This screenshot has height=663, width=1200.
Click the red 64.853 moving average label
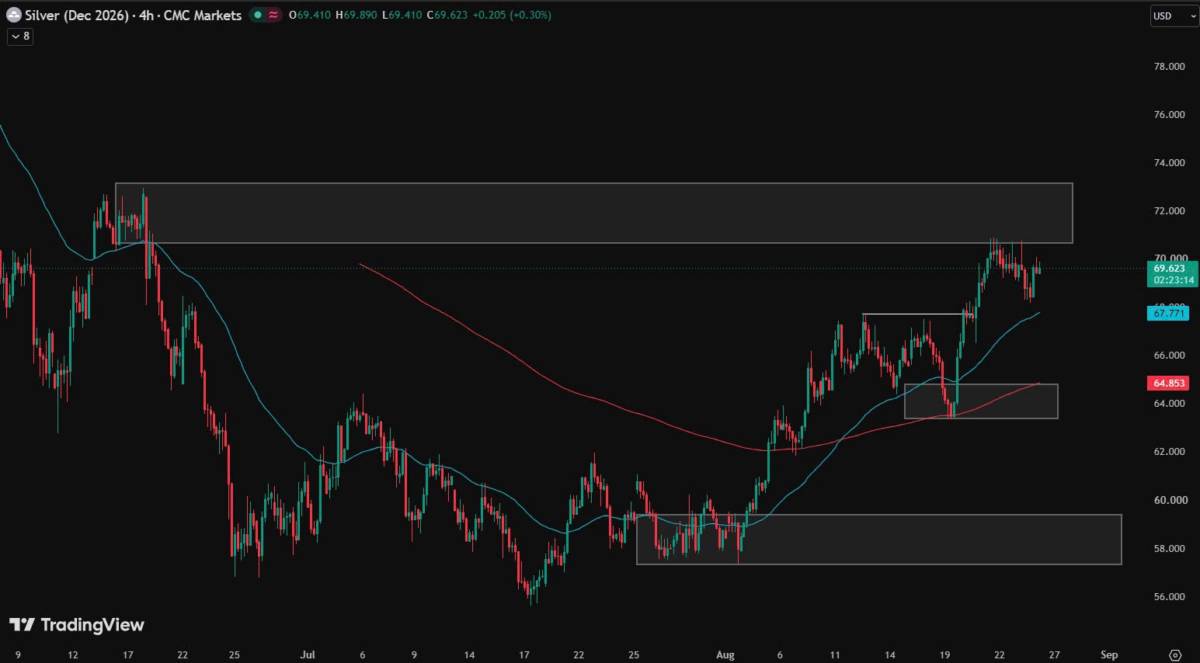pos(1168,382)
